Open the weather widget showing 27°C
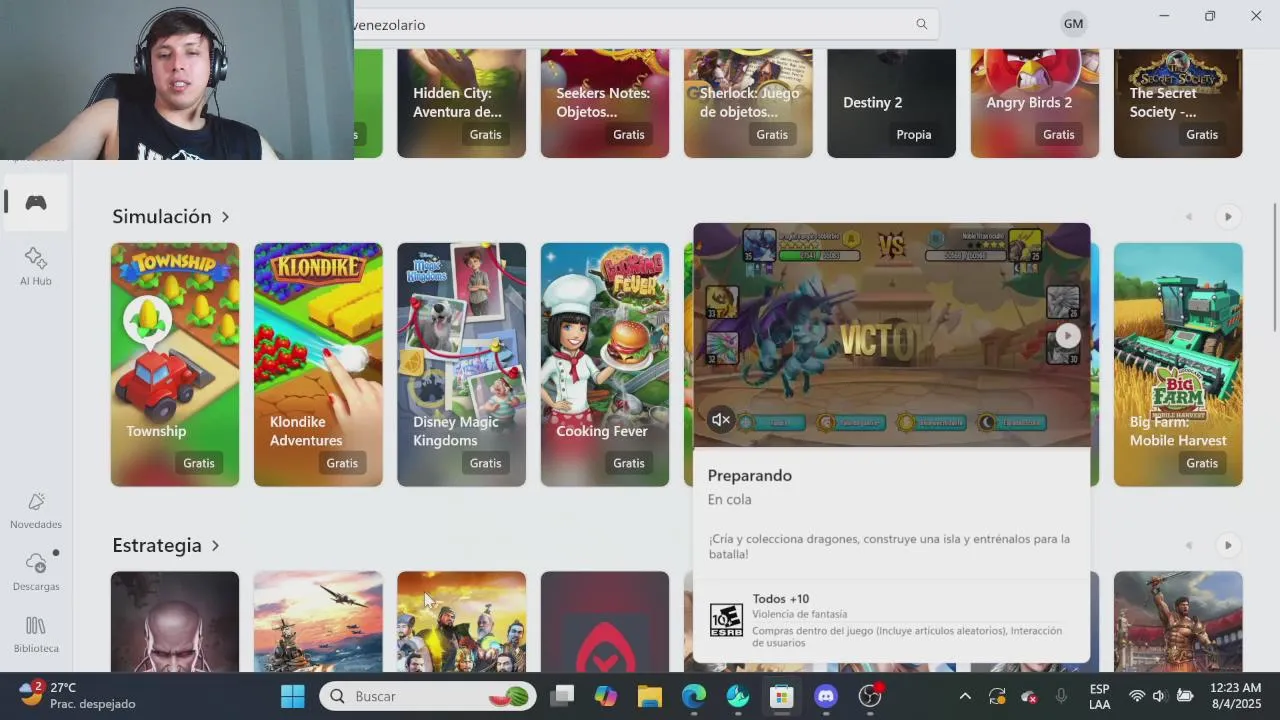Viewport: 1280px width, 720px height. 78,695
